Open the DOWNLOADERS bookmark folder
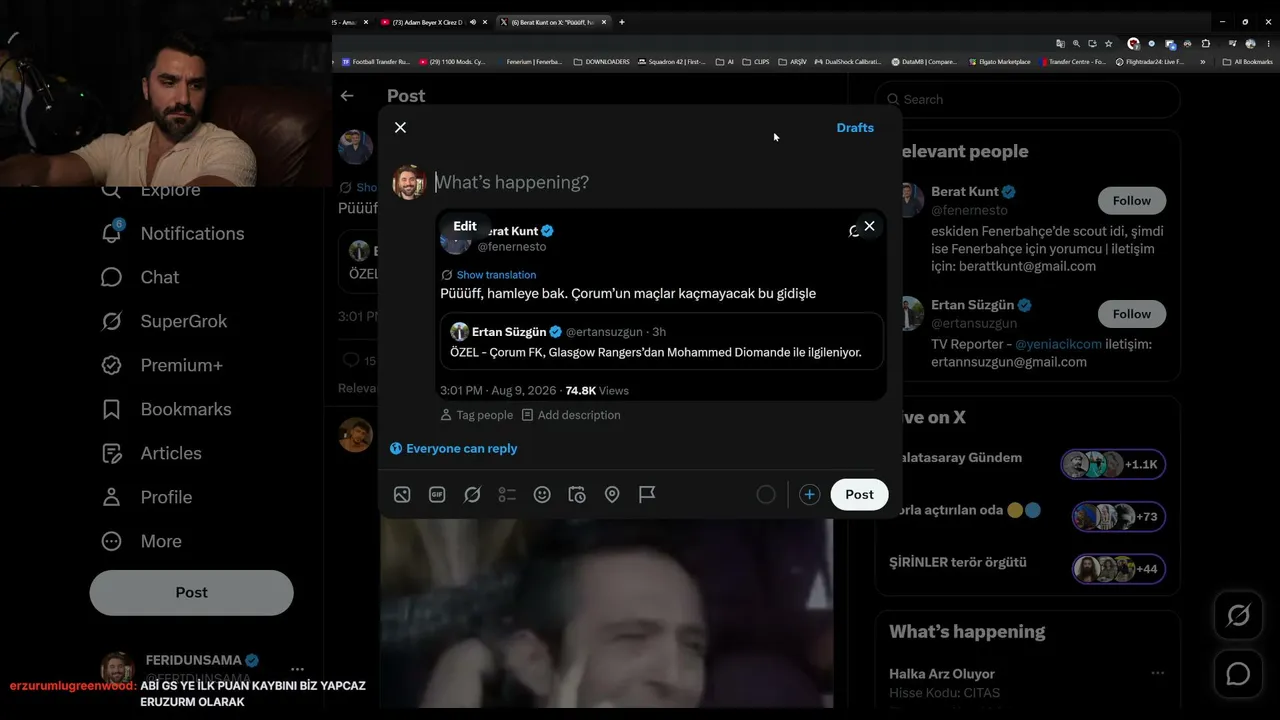 [602, 62]
